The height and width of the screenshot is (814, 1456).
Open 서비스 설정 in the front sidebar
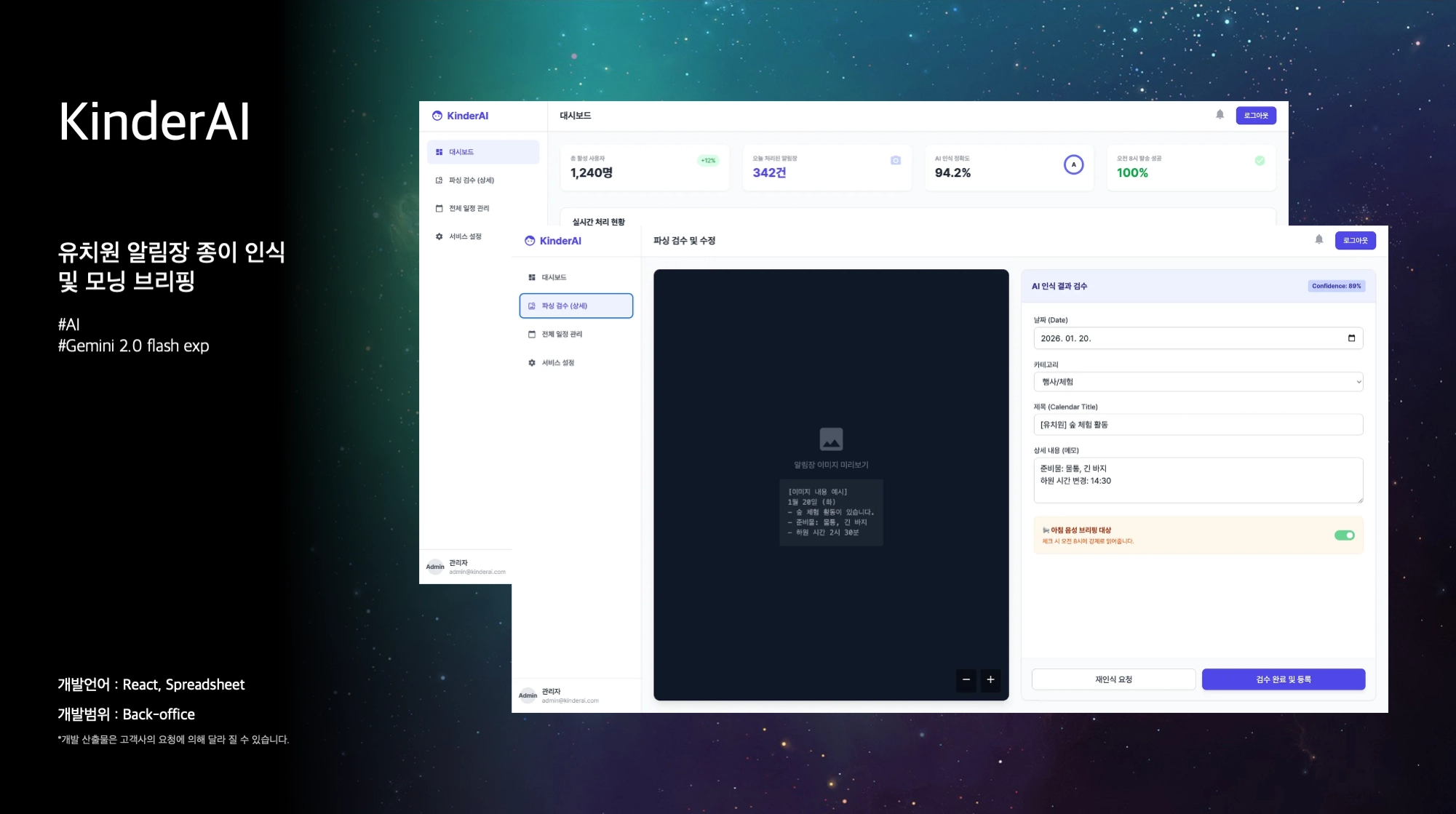557,363
